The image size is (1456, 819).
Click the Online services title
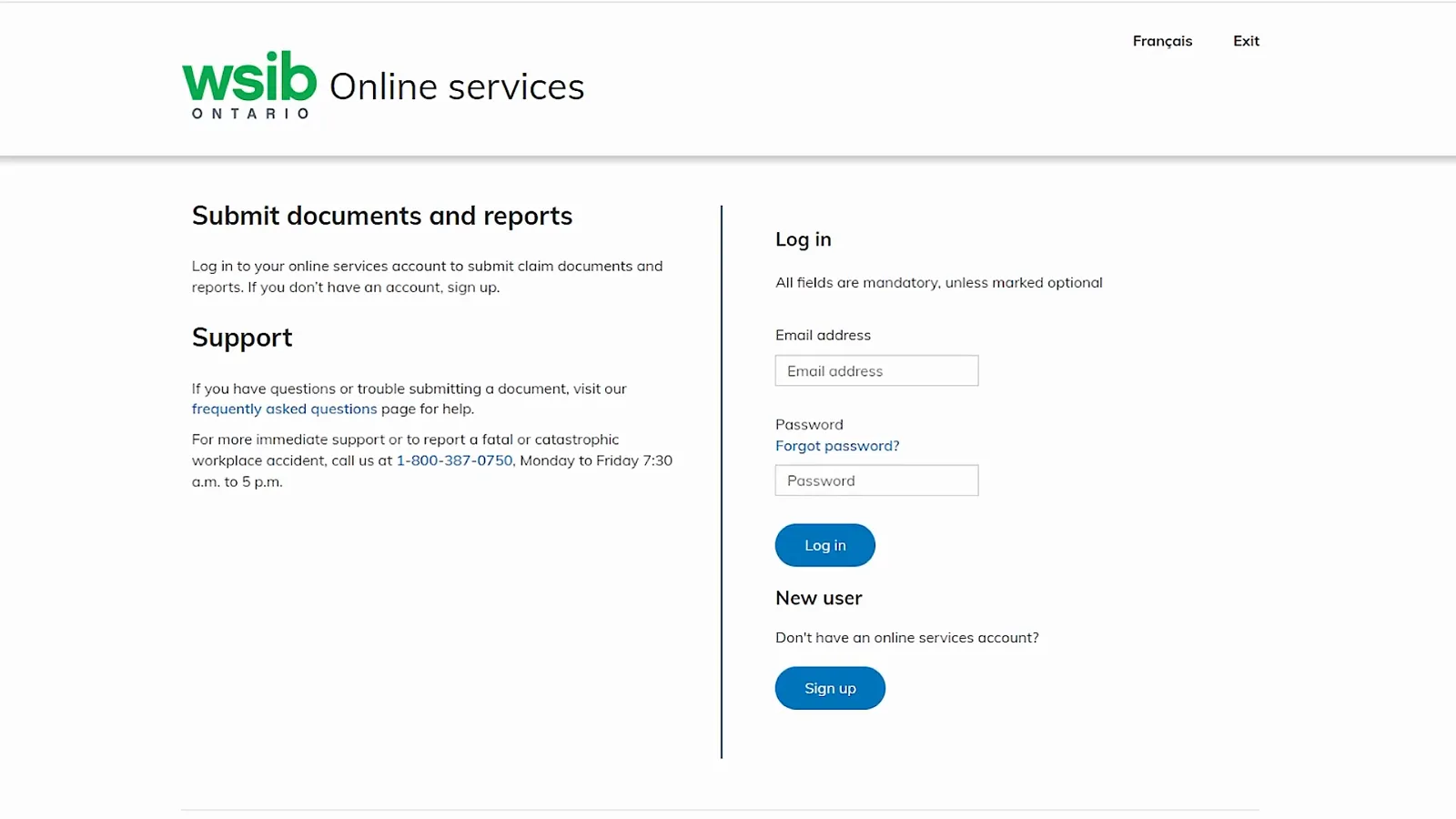457,86
